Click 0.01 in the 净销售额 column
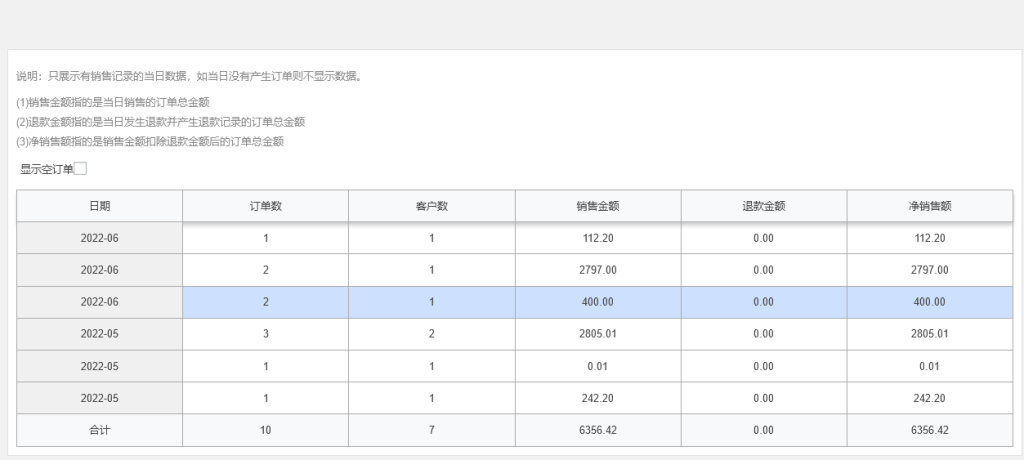Viewport: 1024px width, 460px height. (929, 366)
